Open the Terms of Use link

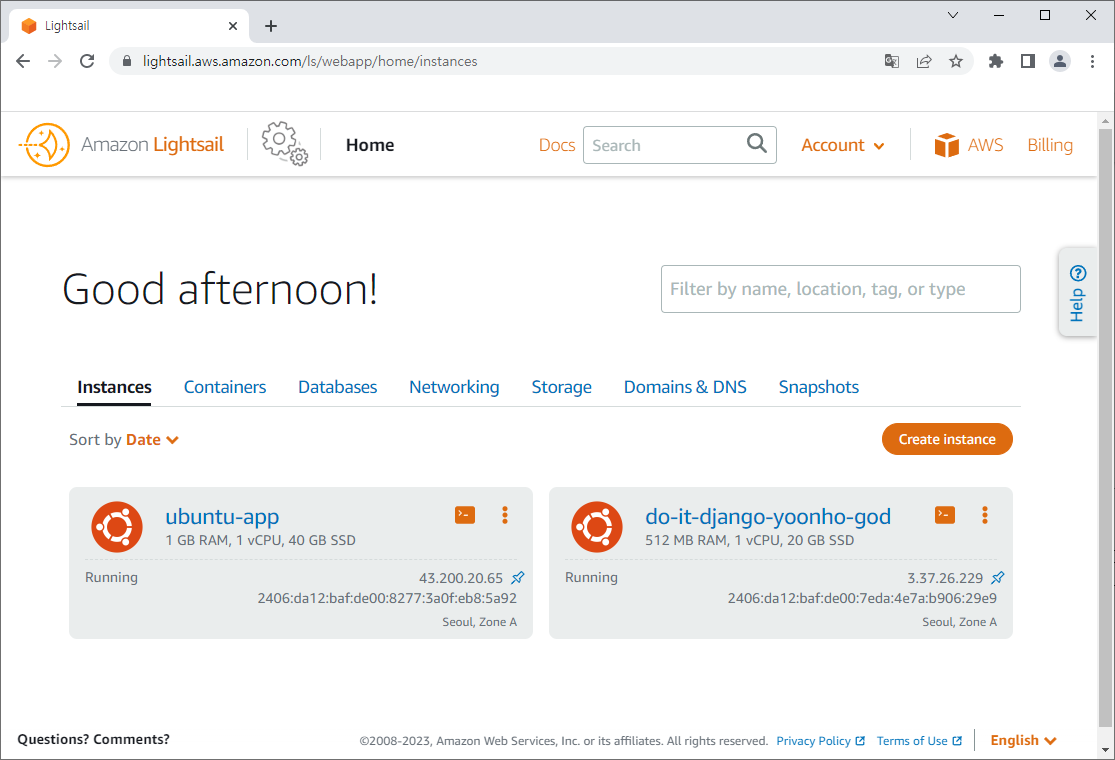(x=919, y=741)
